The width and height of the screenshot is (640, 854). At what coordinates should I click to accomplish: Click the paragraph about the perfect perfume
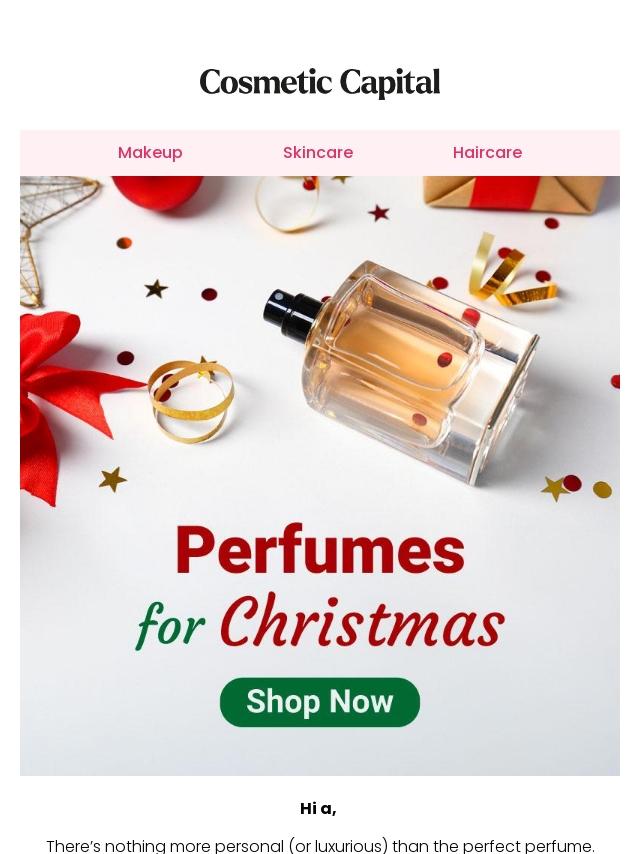click(320, 846)
